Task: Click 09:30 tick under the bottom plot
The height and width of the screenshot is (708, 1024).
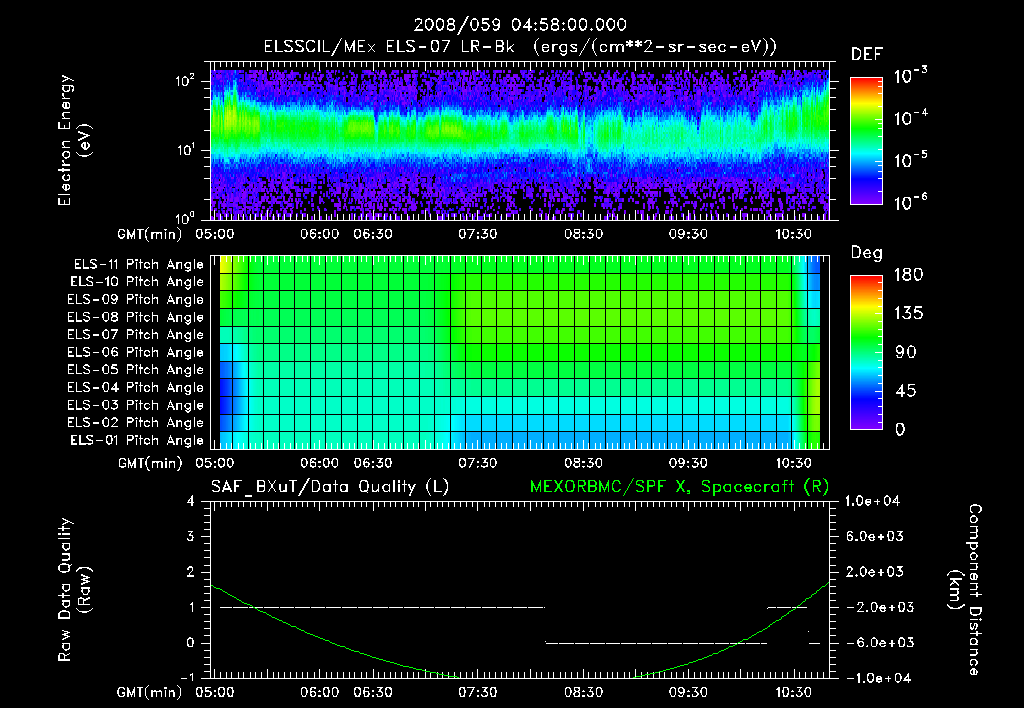Action: tap(688, 692)
